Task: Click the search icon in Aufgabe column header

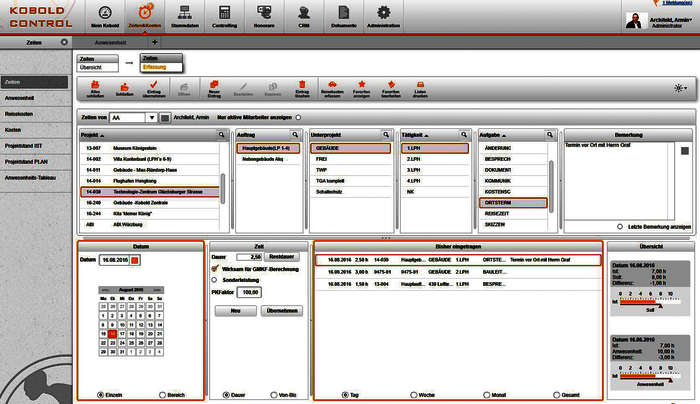Action: [550, 135]
